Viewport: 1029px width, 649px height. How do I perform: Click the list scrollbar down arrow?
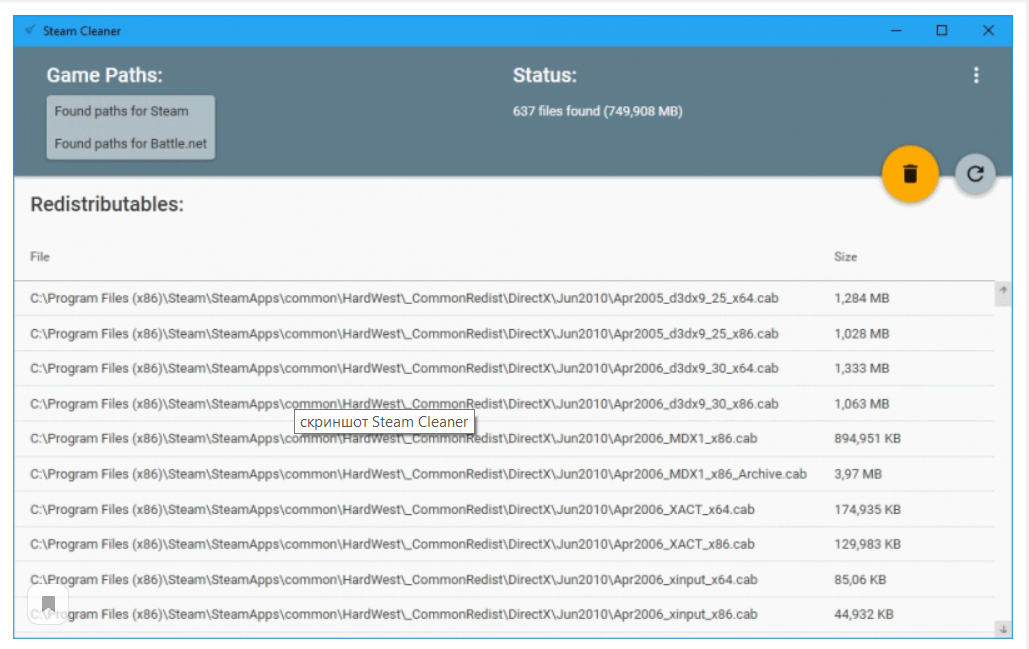tap(1003, 629)
